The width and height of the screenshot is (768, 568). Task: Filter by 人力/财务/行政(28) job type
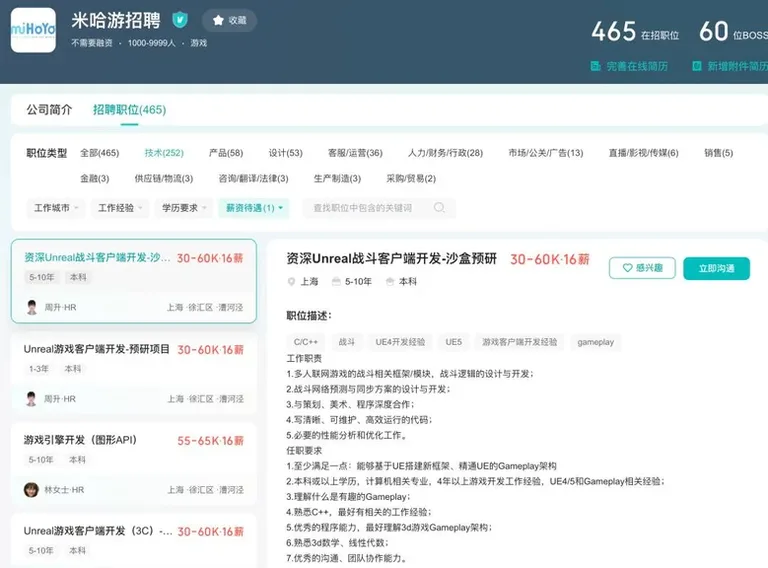[445, 153]
